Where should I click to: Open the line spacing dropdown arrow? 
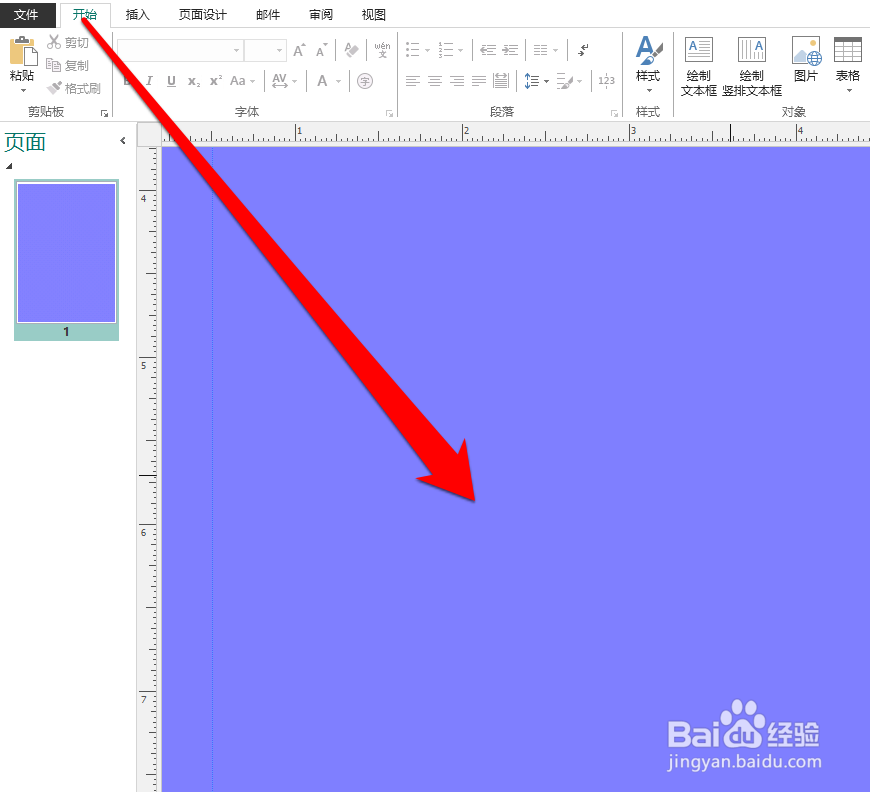547,82
